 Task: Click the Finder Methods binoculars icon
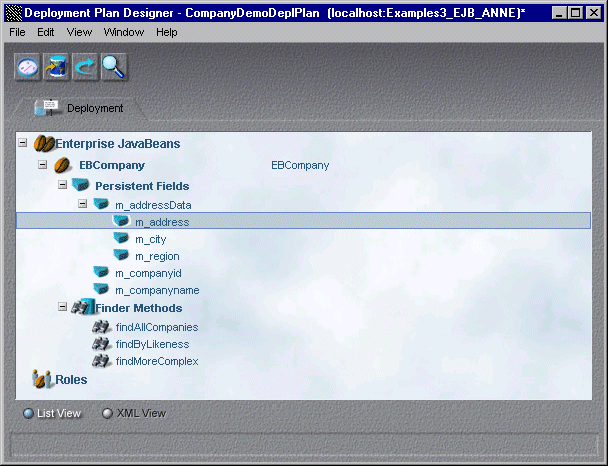tap(83, 307)
